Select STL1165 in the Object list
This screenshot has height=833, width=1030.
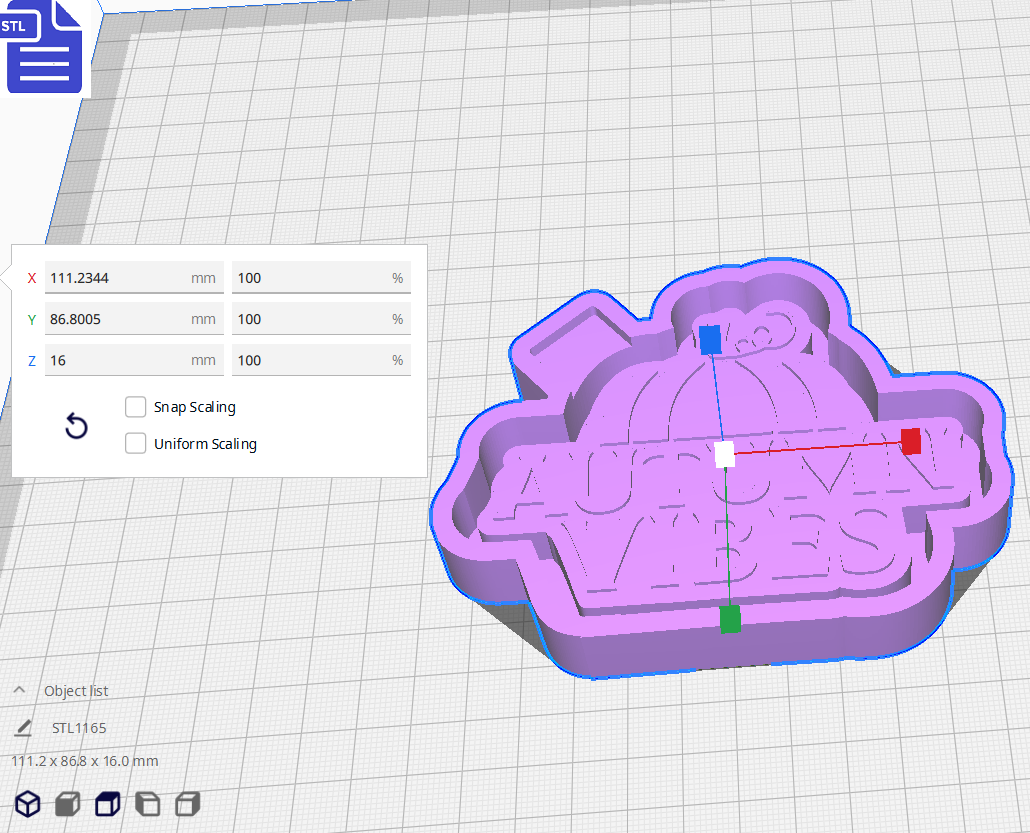coord(79,728)
